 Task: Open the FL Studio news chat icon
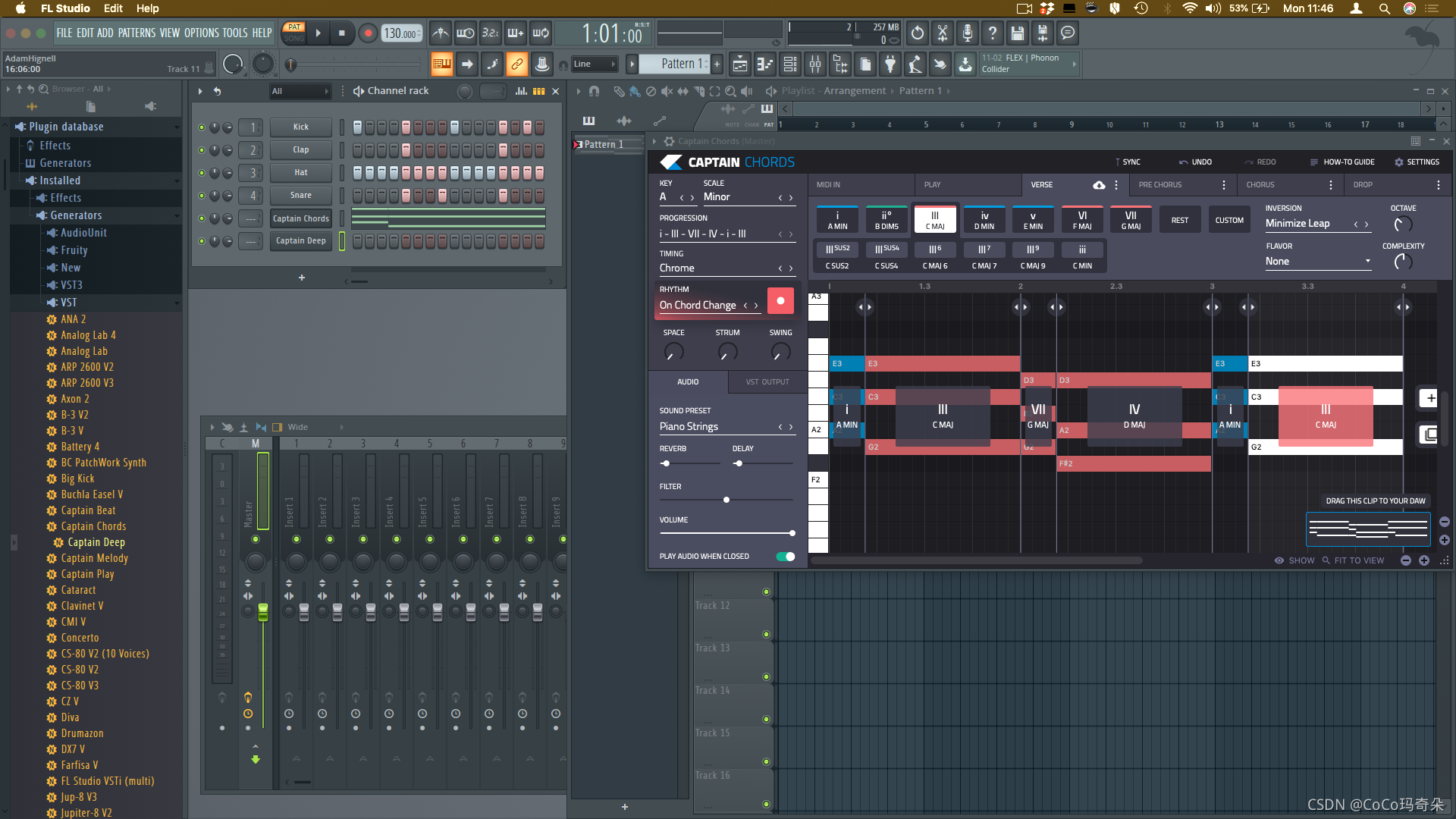(x=1068, y=33)
